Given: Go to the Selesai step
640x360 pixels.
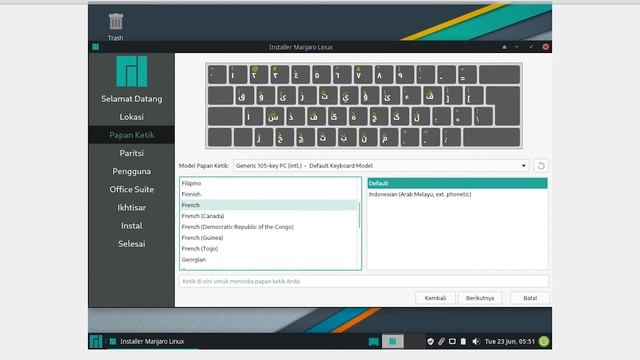Looking at the screenshot, I should click(x=131, y=244).
